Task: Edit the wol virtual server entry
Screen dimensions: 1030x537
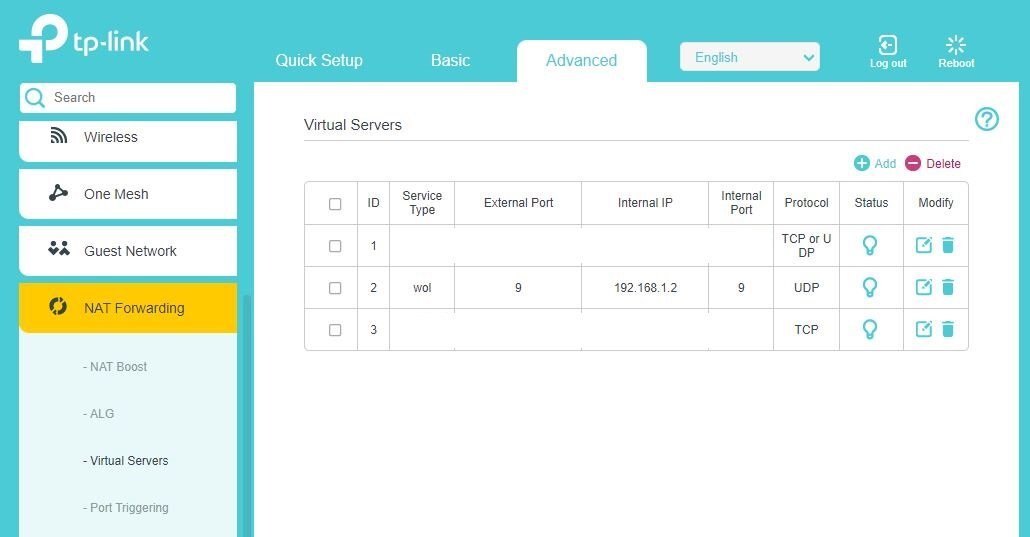Action: point(924,287)
